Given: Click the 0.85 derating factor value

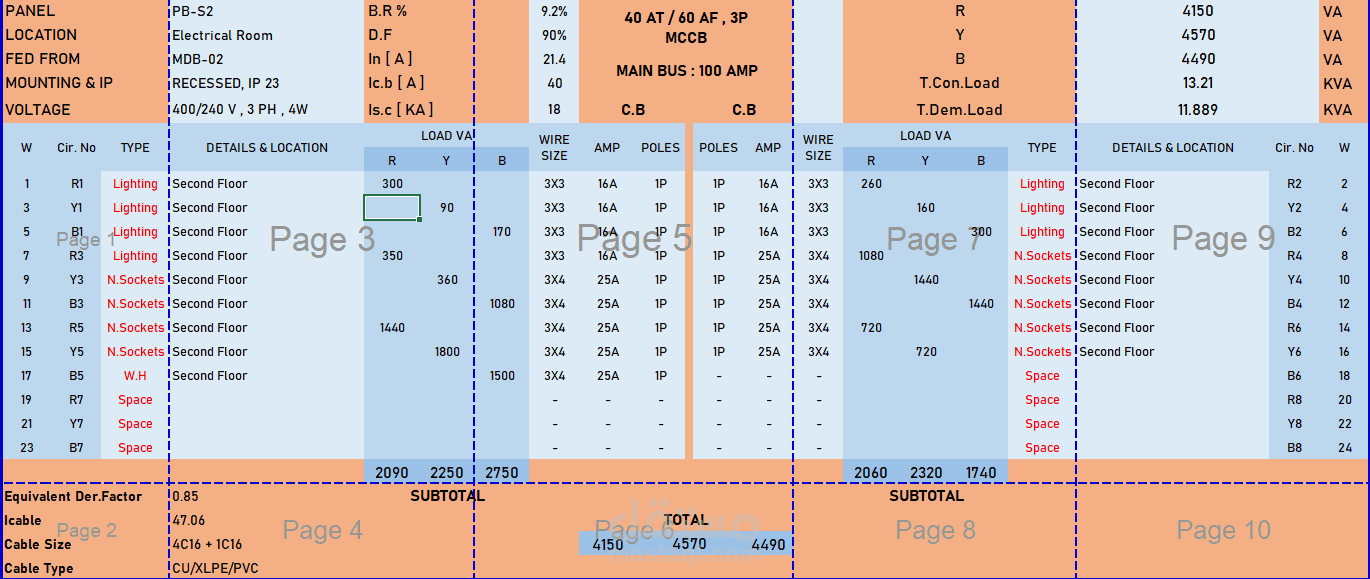Looking at the screenshot, I should (266, 496).
